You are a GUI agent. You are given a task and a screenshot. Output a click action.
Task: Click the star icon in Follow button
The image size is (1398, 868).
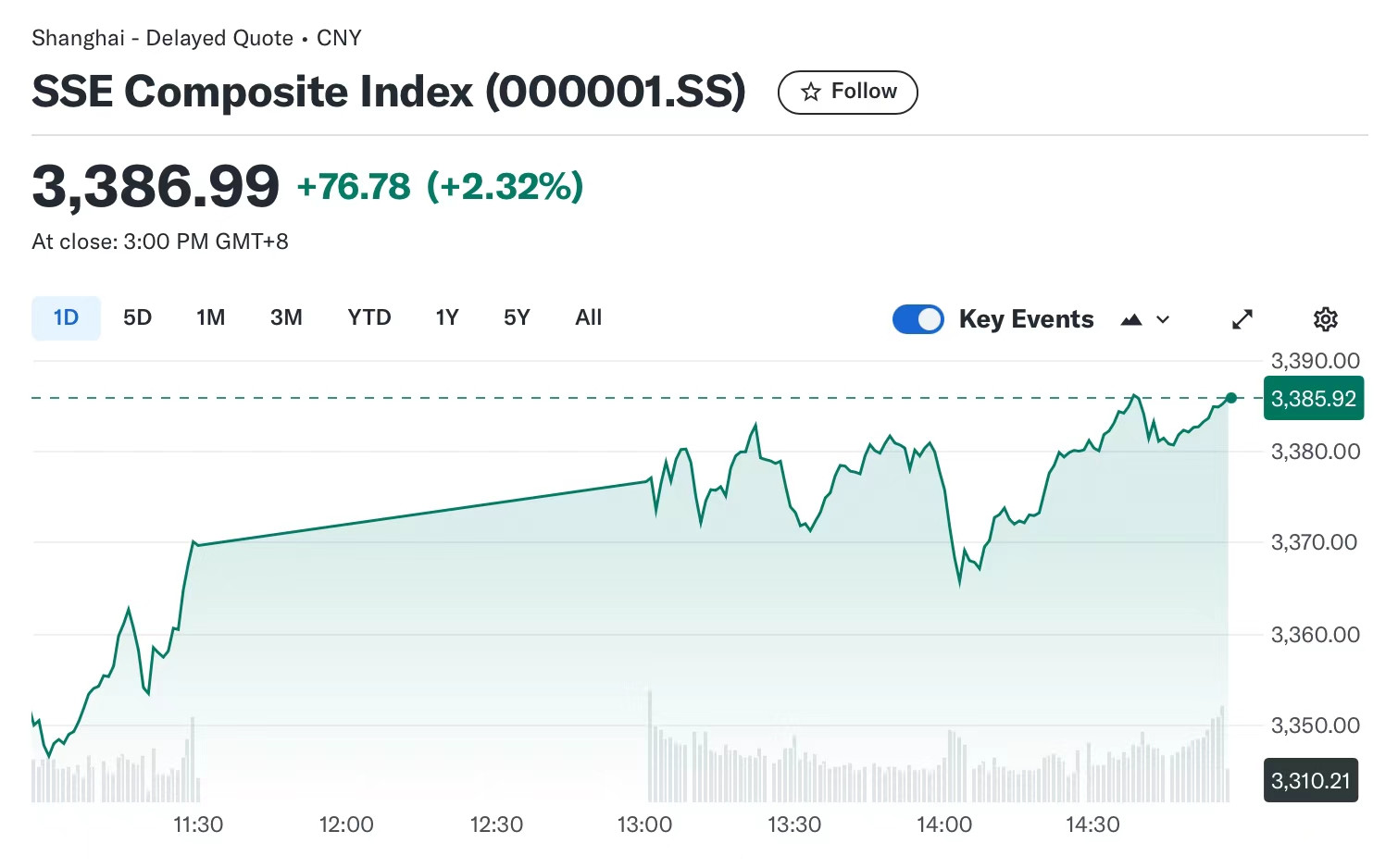pos(811,92)
